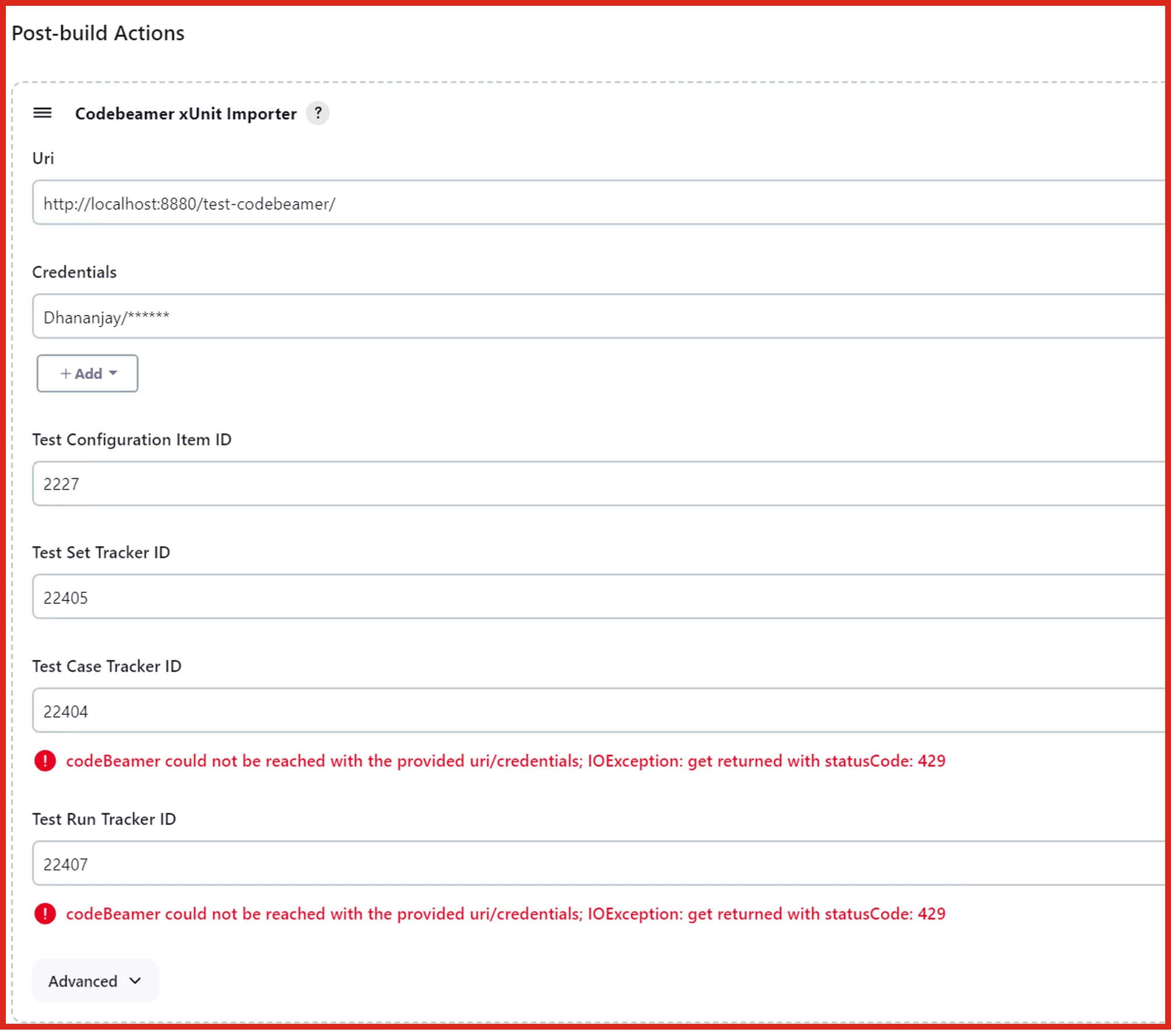Click the Codebeamer xUnit Importer title
1171x1036 pixels.
tap(186, 114)
